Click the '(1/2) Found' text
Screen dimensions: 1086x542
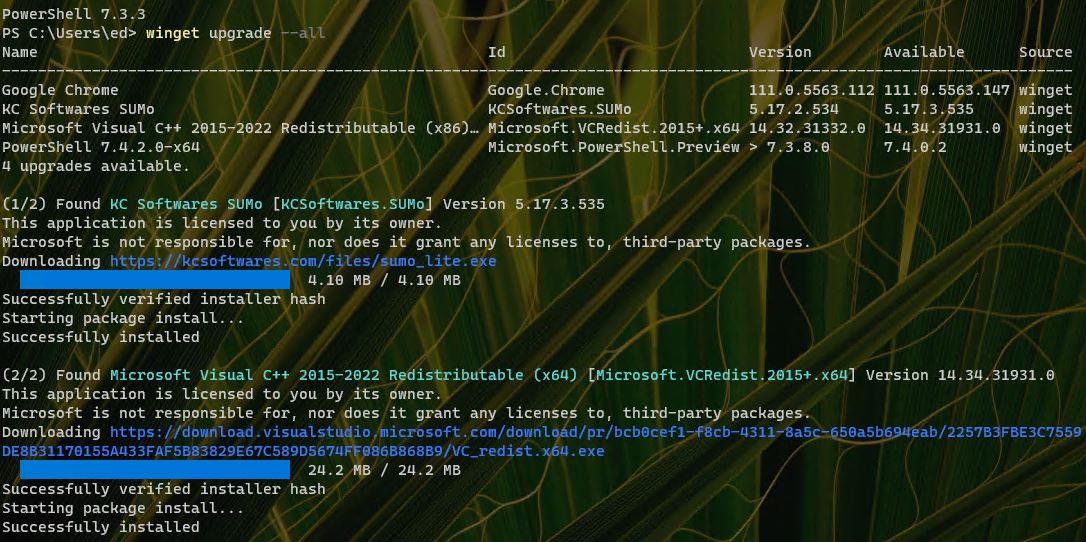(x=52, y=204)
